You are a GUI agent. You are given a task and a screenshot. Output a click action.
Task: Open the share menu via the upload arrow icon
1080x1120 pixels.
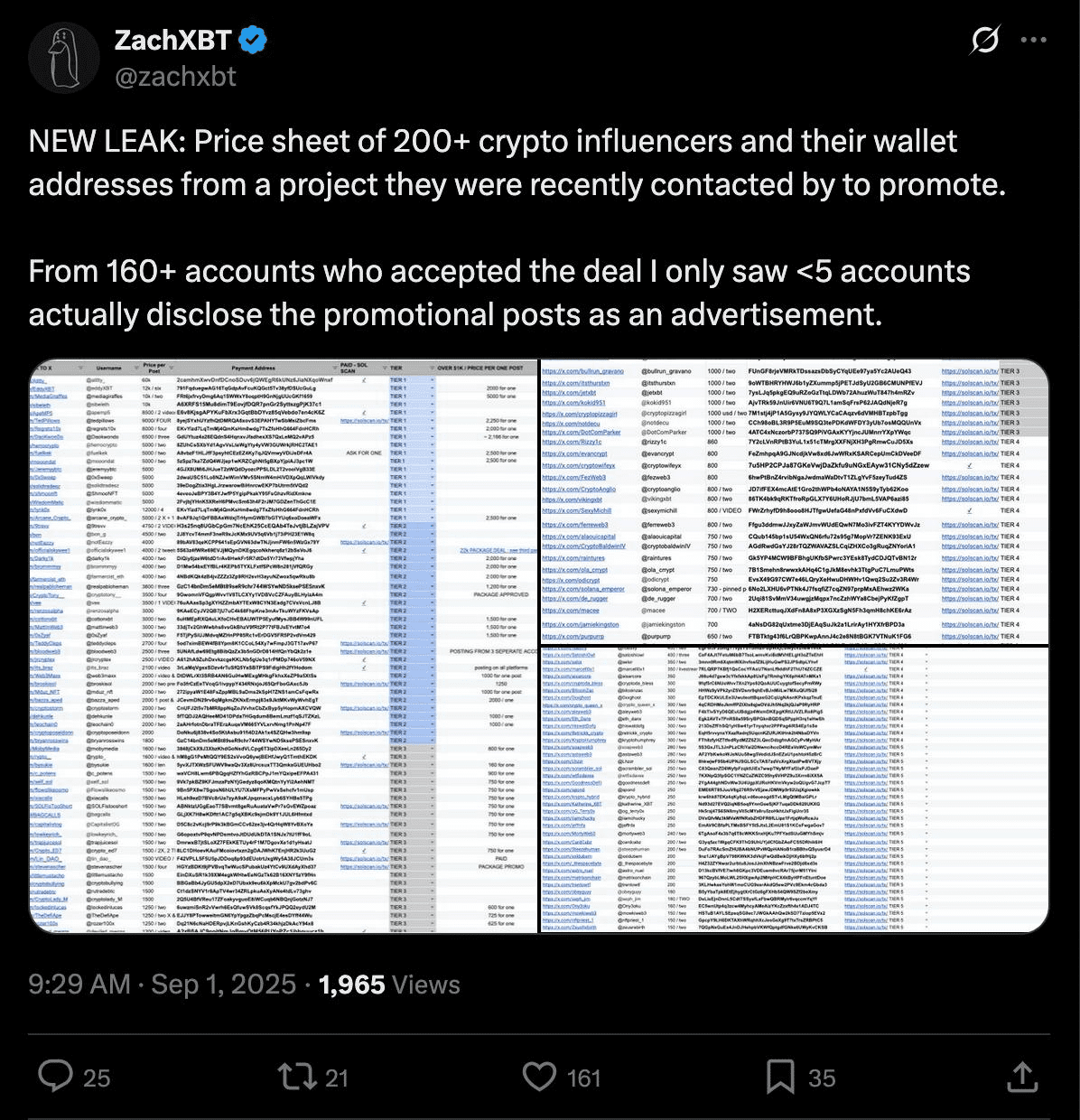1022,1076
